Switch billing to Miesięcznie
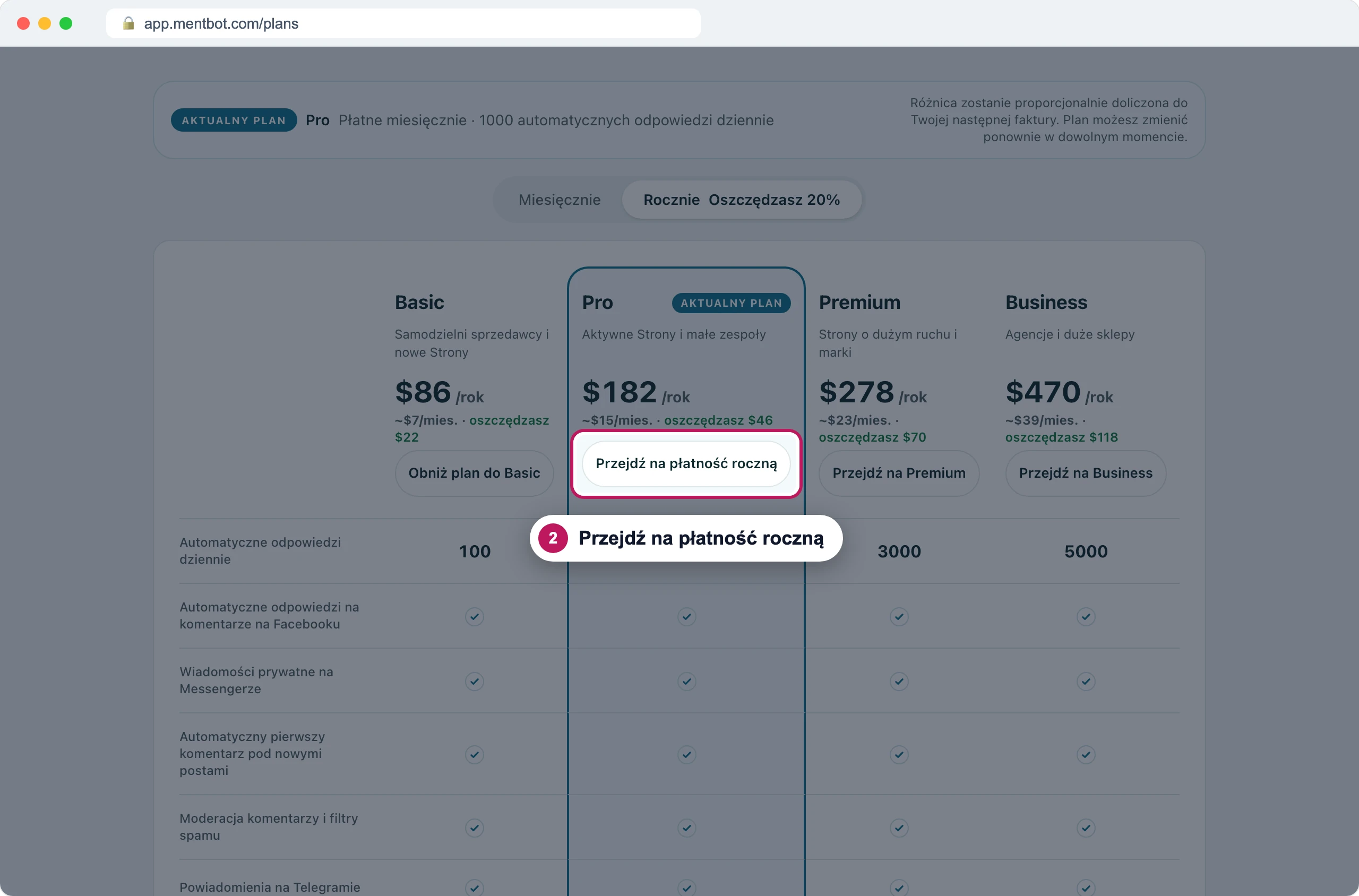Screen dimensions: 1359x896 (559, 200)
